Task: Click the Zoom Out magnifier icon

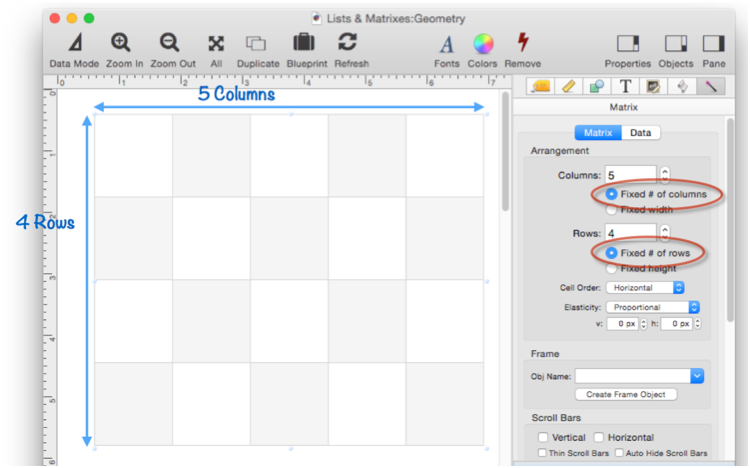Action: tap(171, 43)
